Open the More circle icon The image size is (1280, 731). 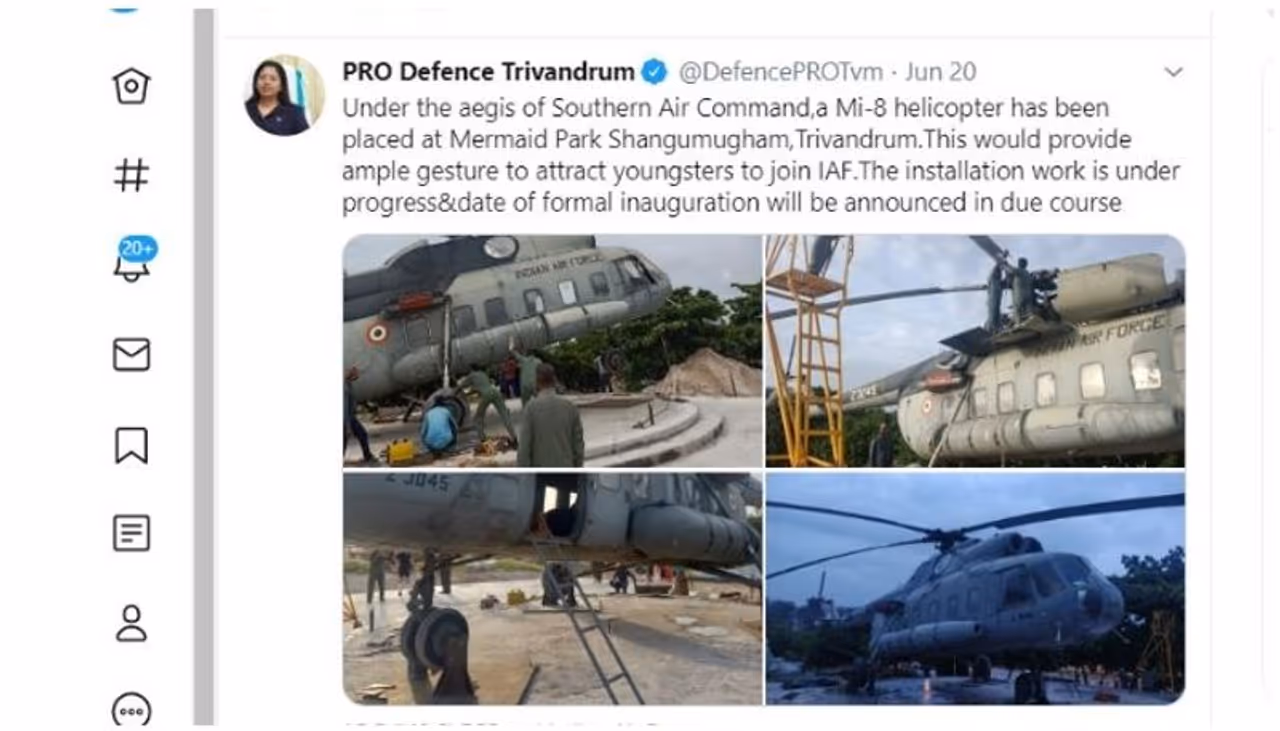pos(131,709)
